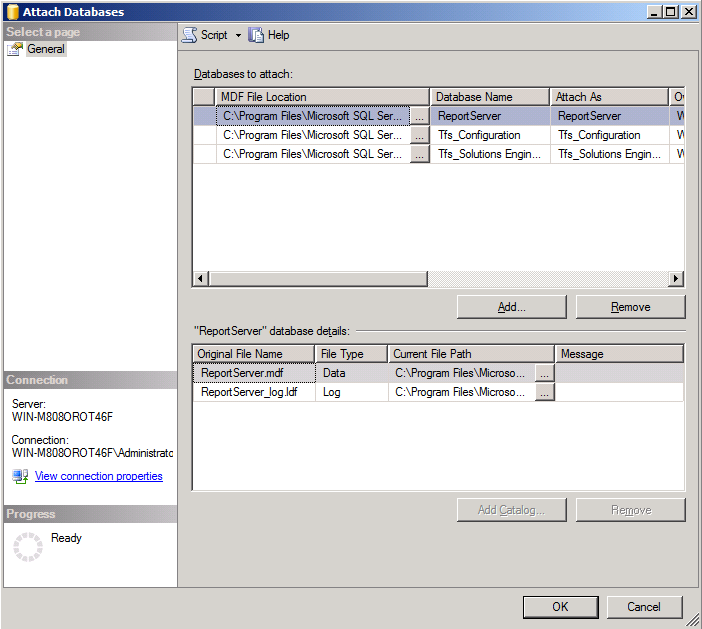The width and height of the screenshot is (702, 629).
Task: Edit Tfs_Solutions Engin... Attach As cell
Action: tap(610, 154)
